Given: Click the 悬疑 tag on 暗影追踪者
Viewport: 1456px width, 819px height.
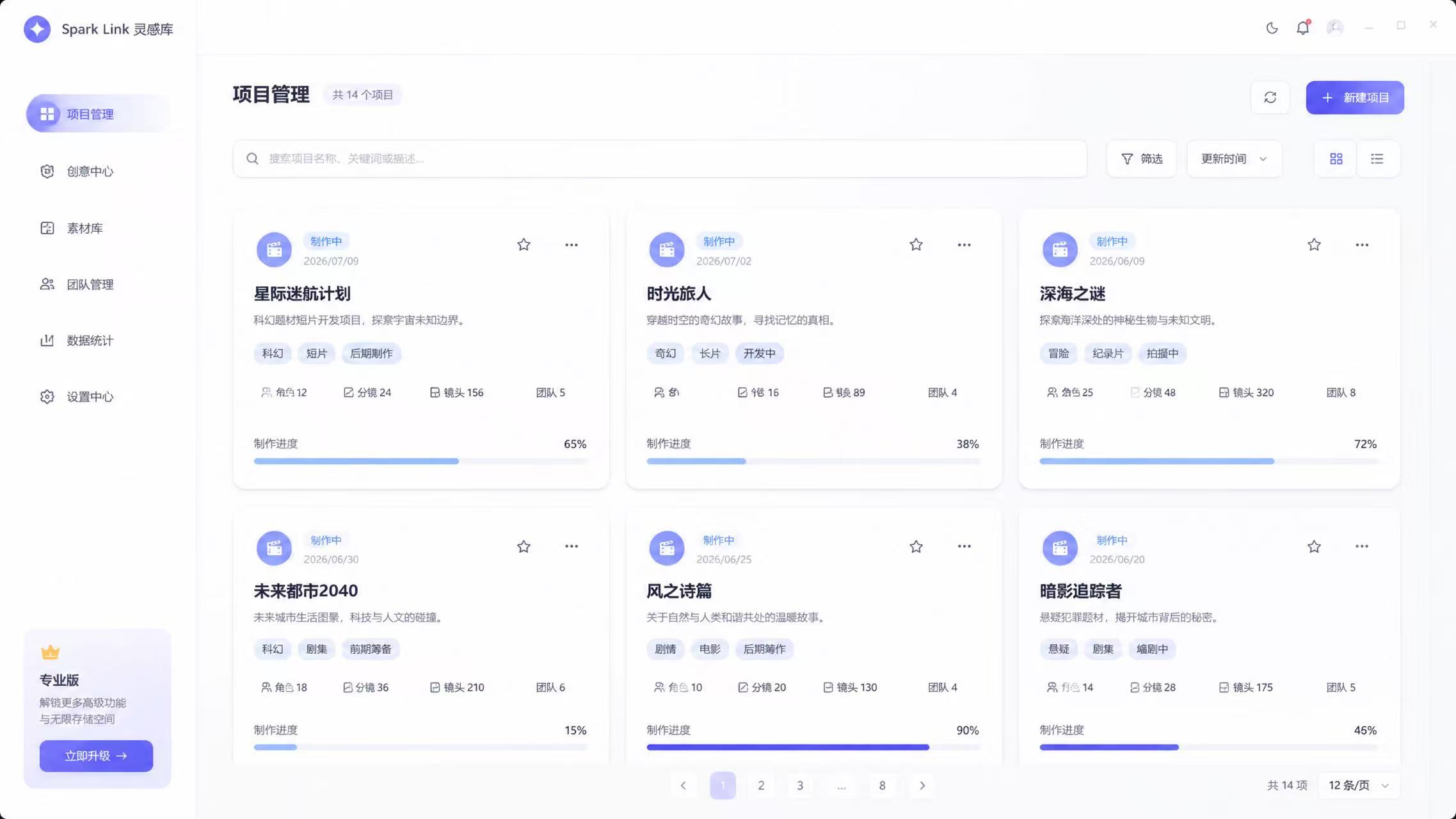Looking at the screenshot, I should pos(1059,649).
